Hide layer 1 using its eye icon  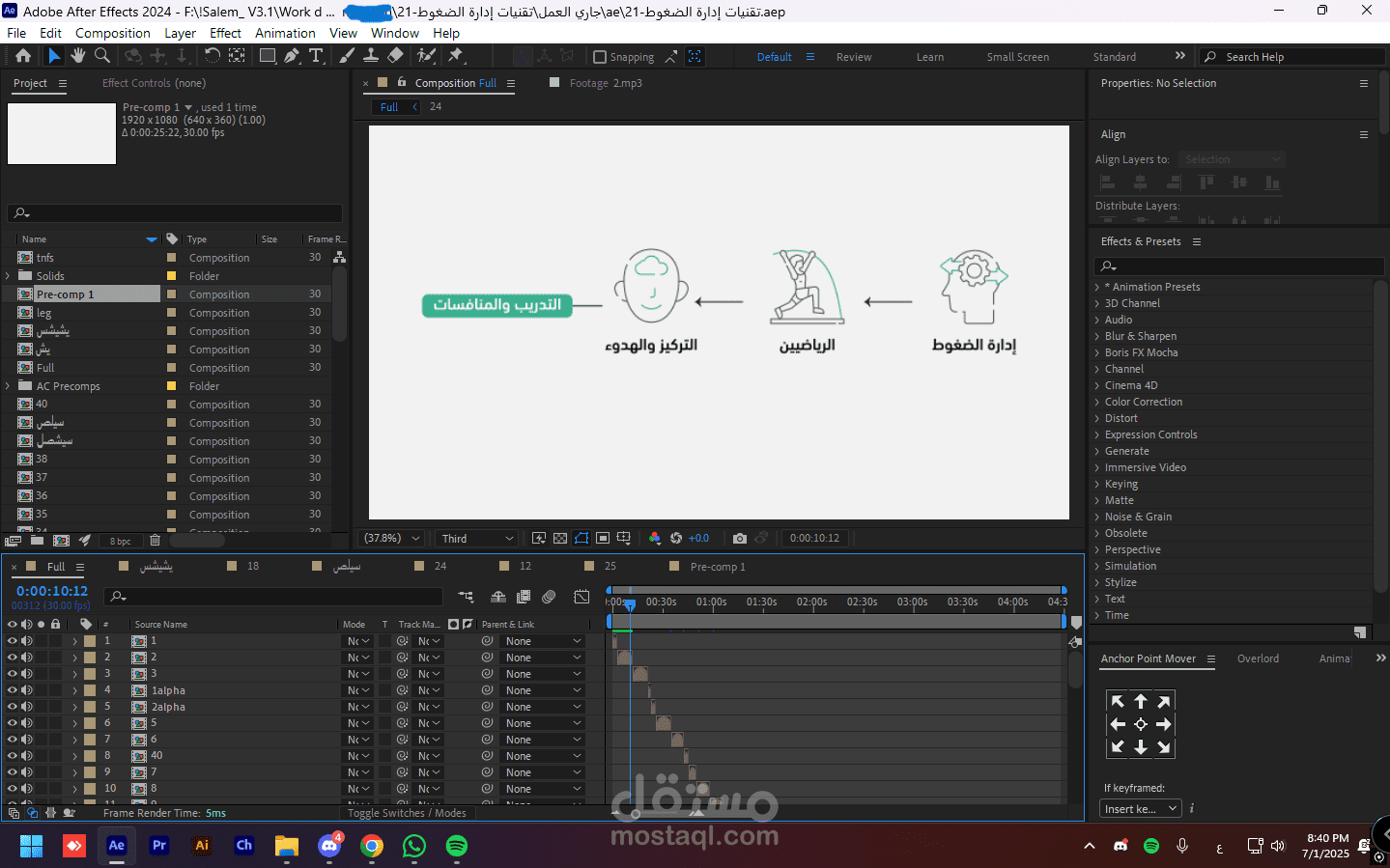[x=13, y=641]
